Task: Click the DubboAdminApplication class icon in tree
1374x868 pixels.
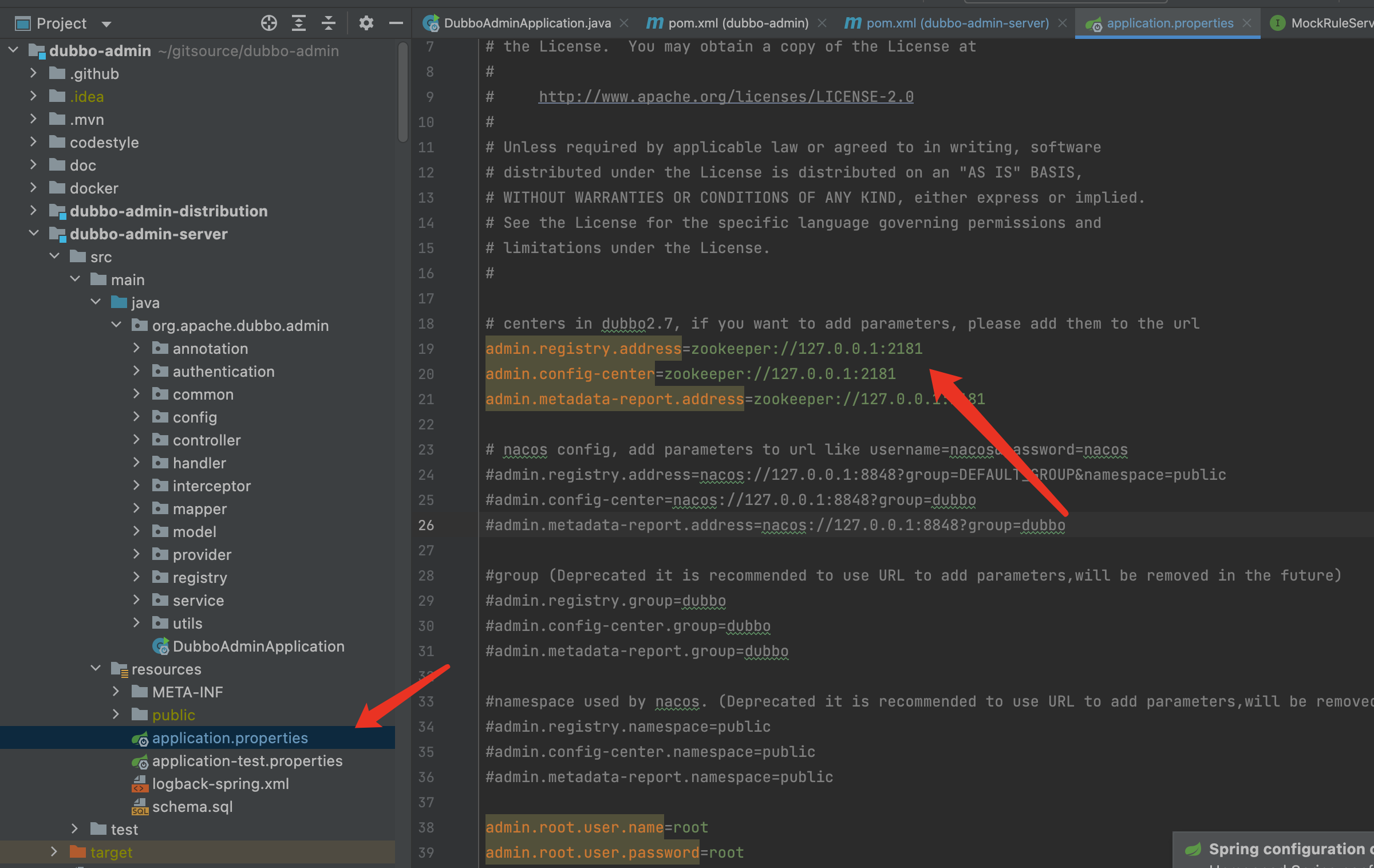Action: click(161, 646)
